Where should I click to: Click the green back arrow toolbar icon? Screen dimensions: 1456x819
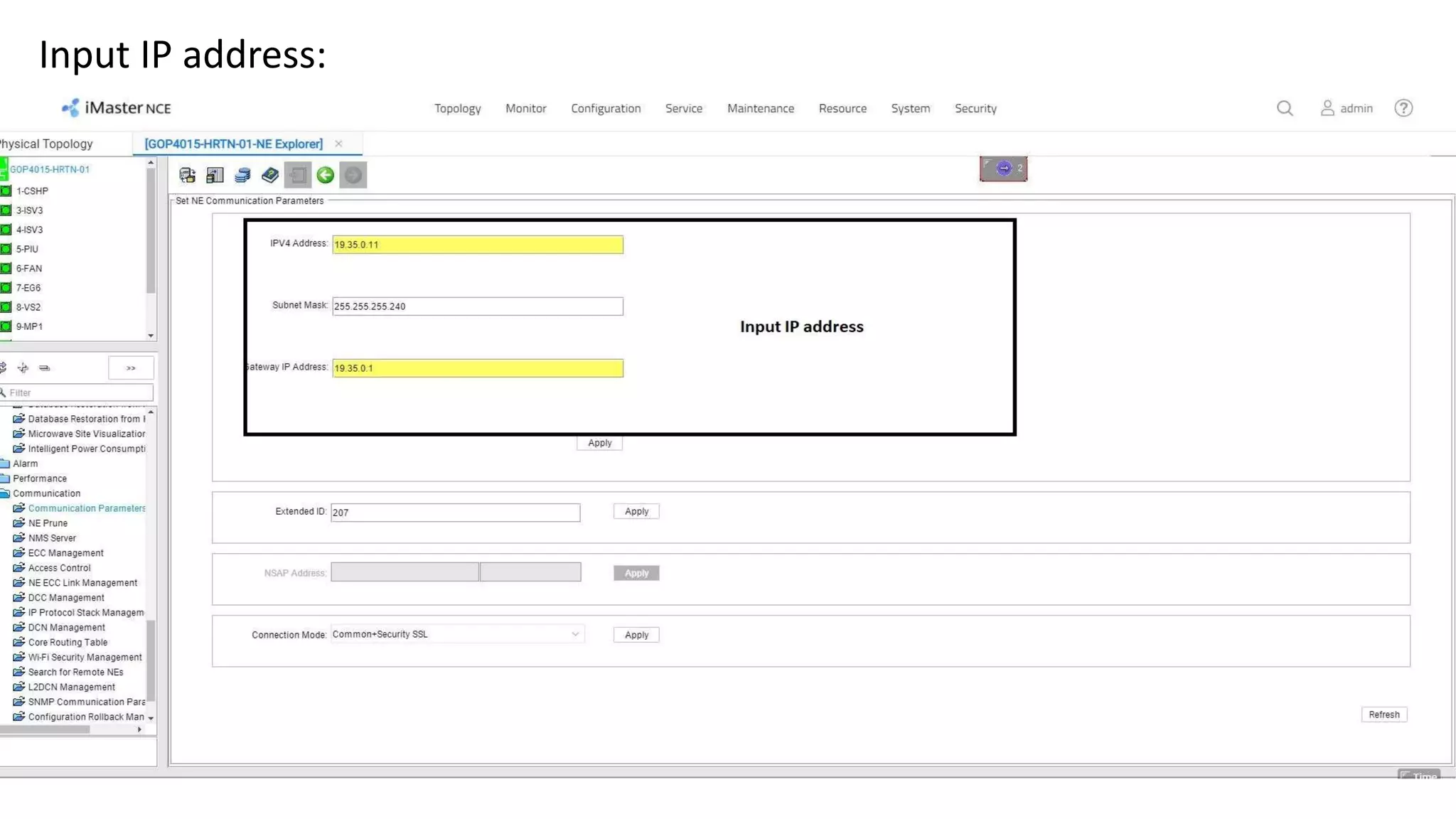(x=326, y=175)
